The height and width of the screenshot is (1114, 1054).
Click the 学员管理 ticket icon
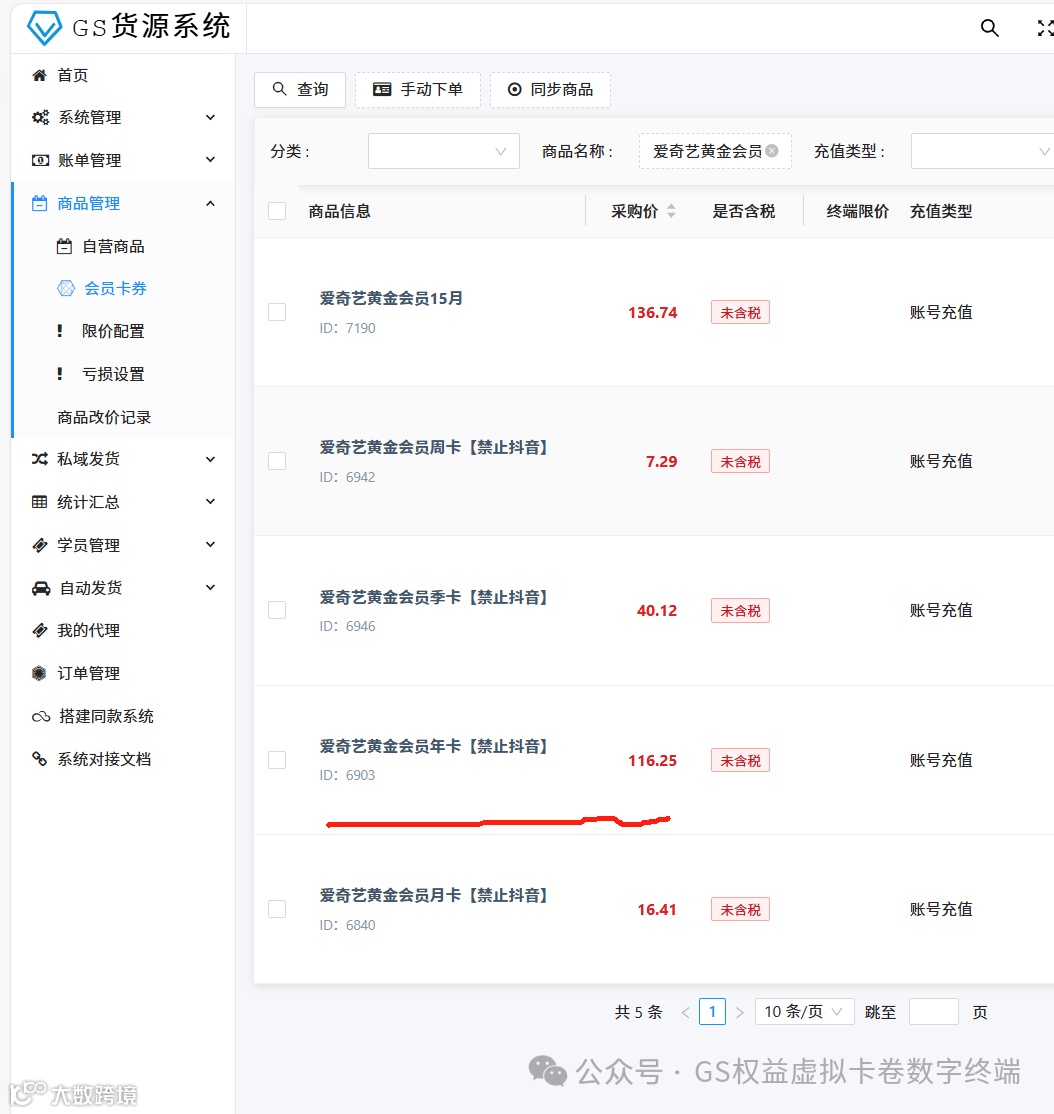pos(40,545)
